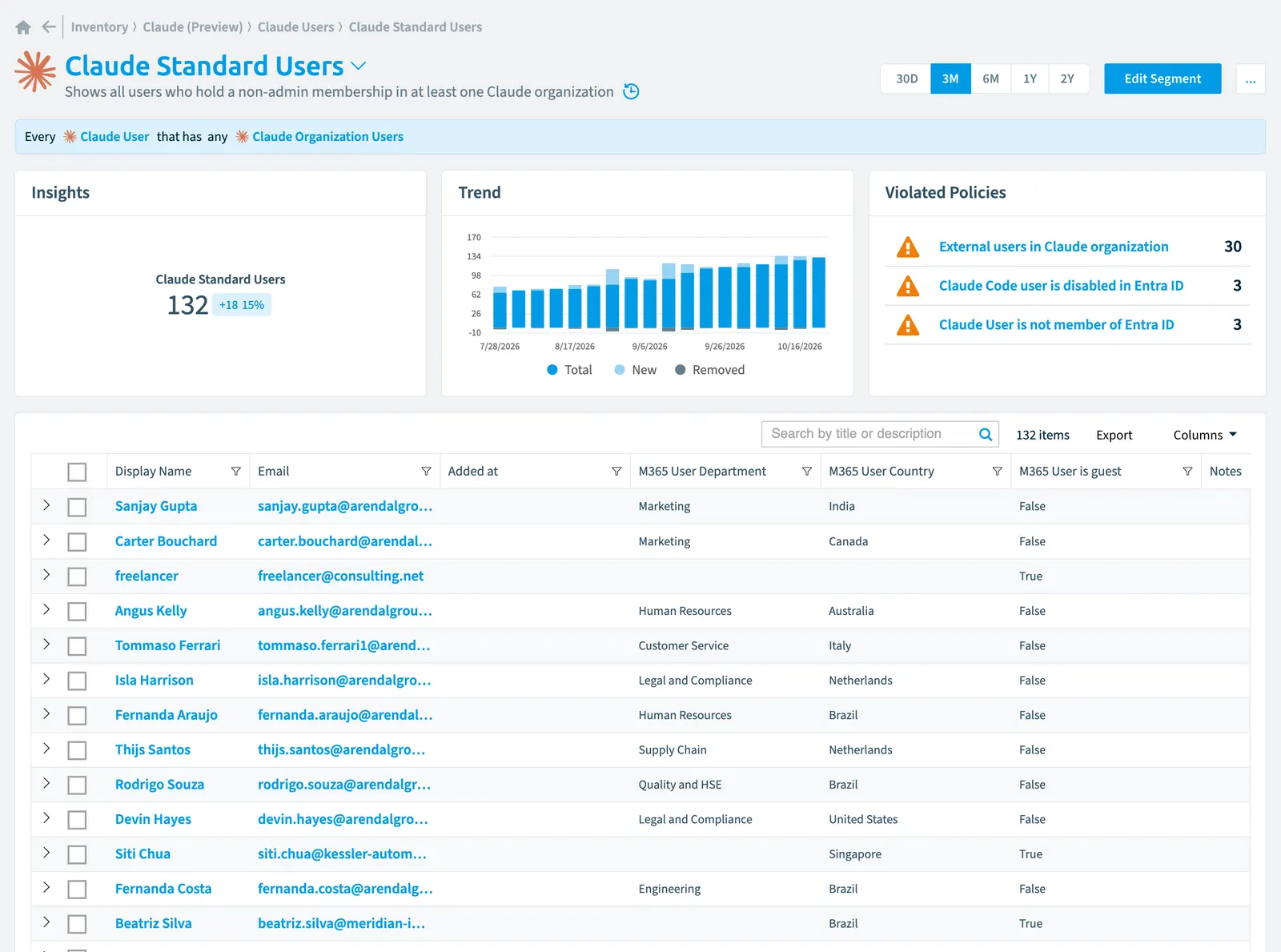
Task: Open the Email column filter icon
Action: click(x=426, y=472)
